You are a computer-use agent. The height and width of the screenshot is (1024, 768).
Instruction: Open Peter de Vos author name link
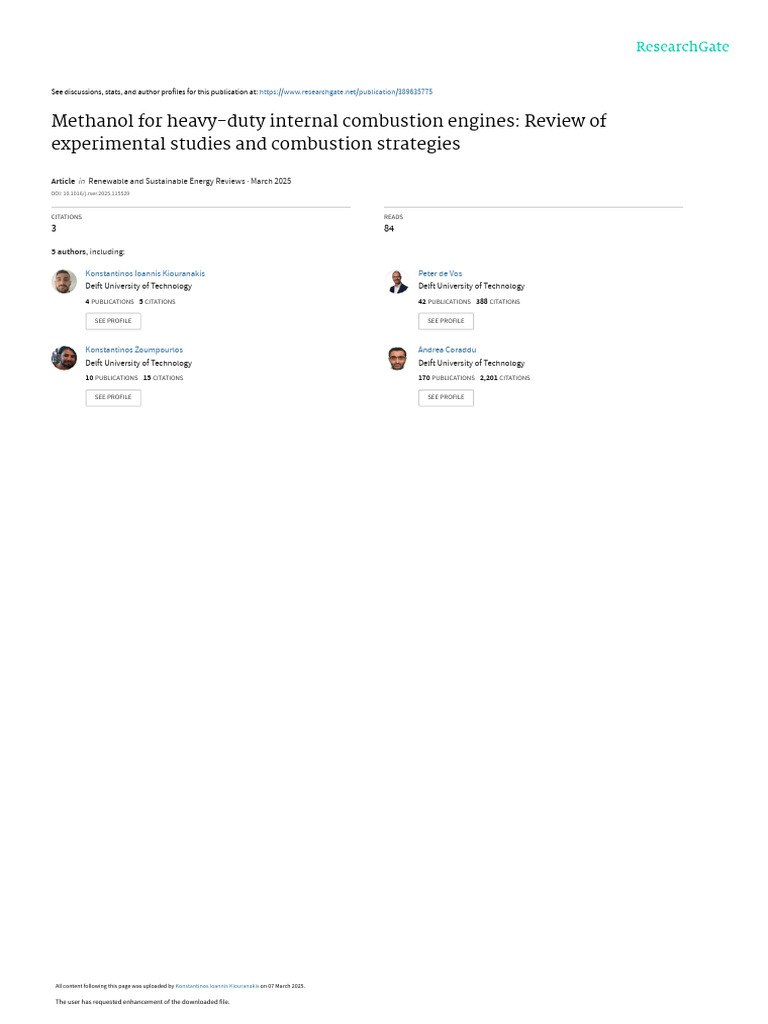point(440,273)
